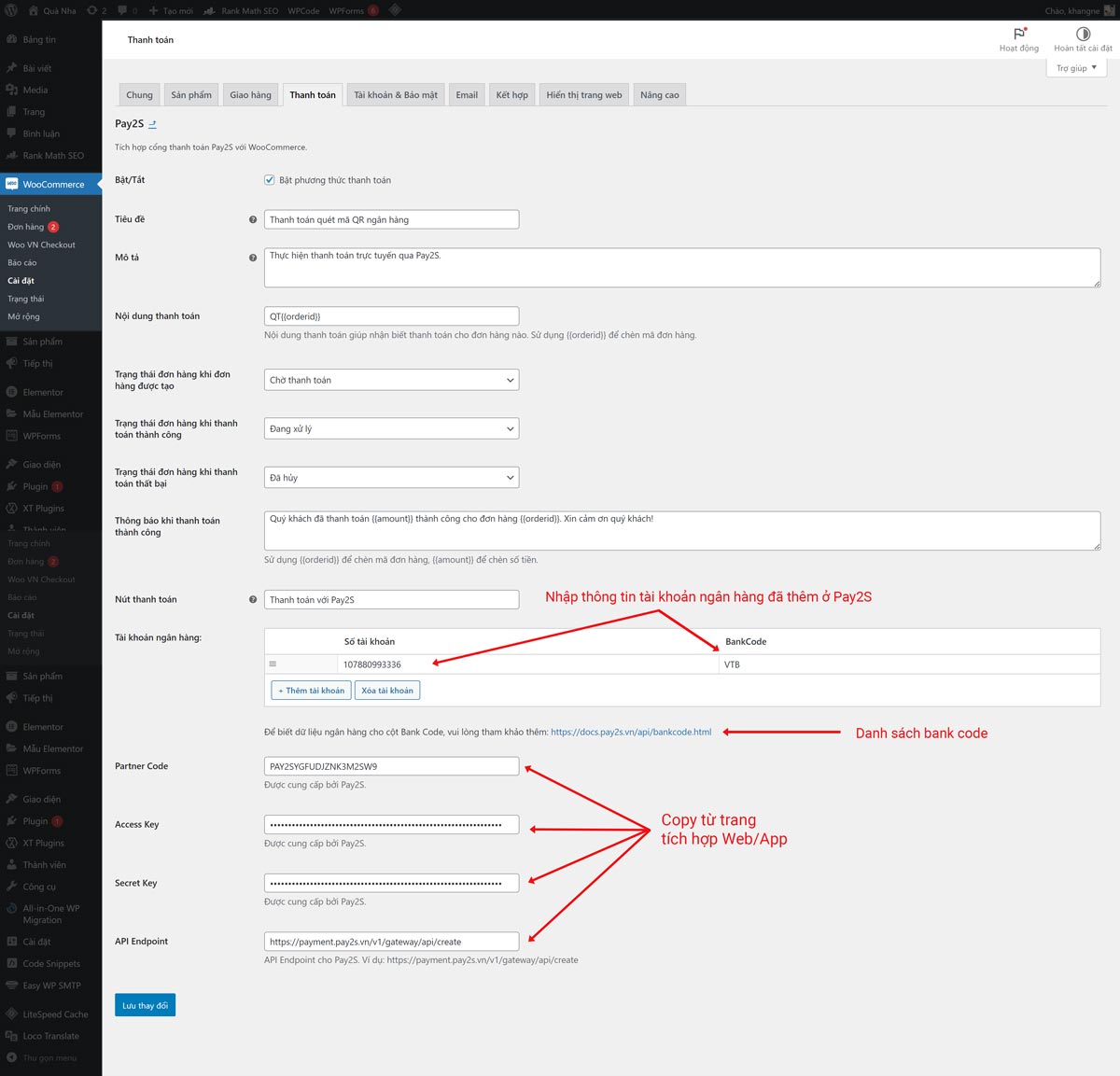1120x1076 pixels.
Task: Open Bảng tin dashboard in the sidebar
Action: [x=39, y=40]
